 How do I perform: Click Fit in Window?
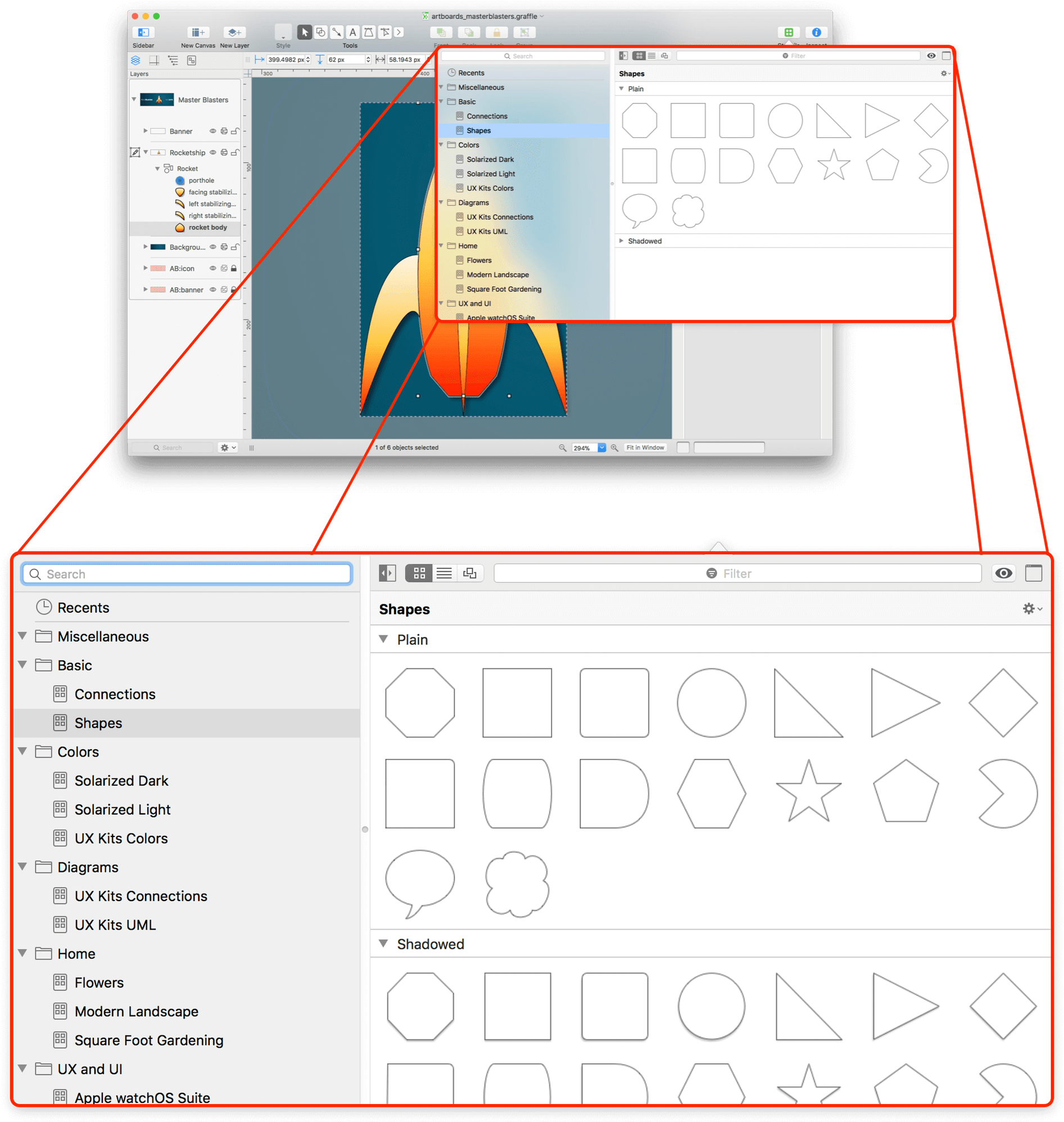click(645, 447)
